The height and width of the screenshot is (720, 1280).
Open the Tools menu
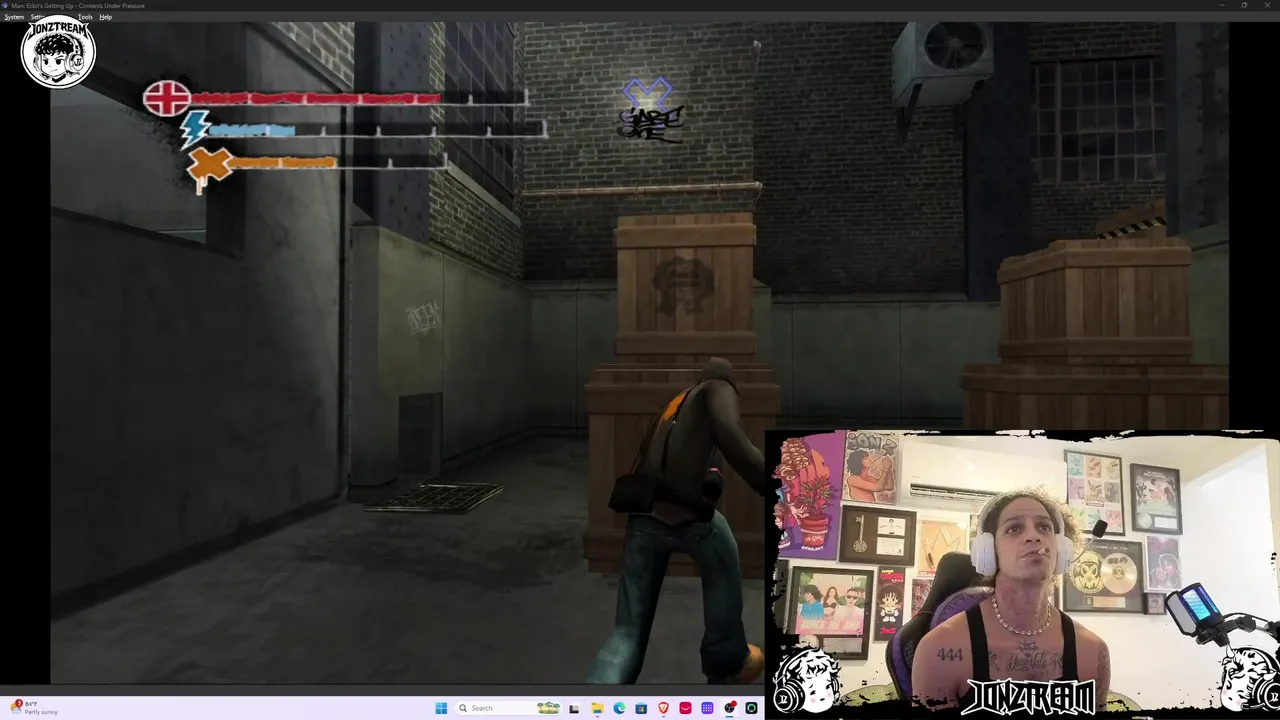pos(85,17)
